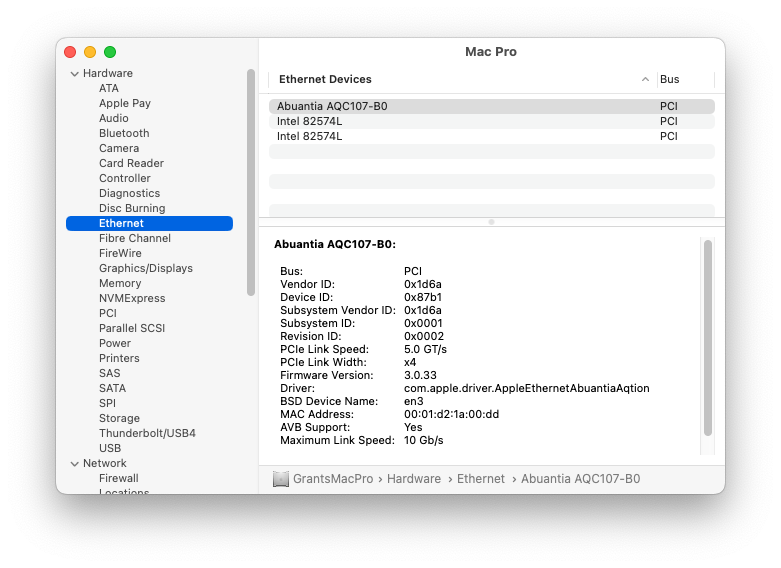This screenshot has width=781, height=568.
Task: Click the sort direction arrow in header
Action: 645,79
